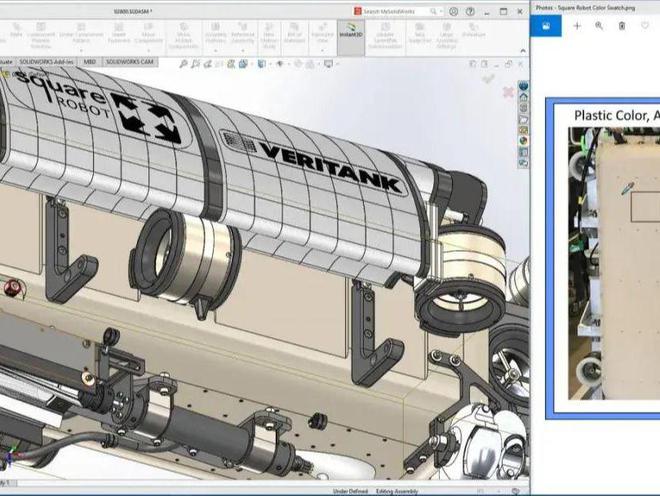This screenshot has width=660, height=496.
Task: Click the New Motion Study button
Action: (x=269, y=36)
